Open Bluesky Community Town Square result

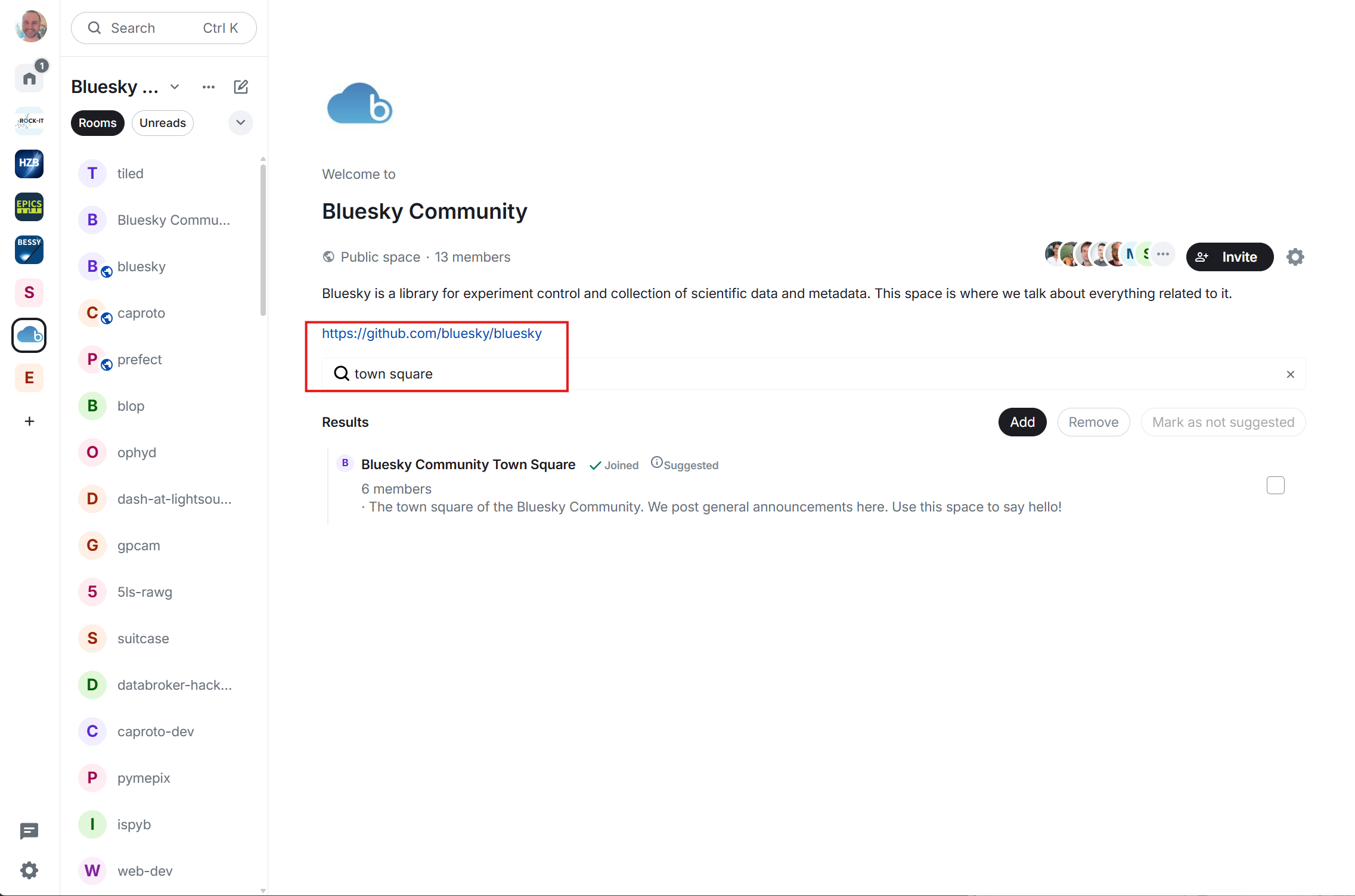point(468,464)
